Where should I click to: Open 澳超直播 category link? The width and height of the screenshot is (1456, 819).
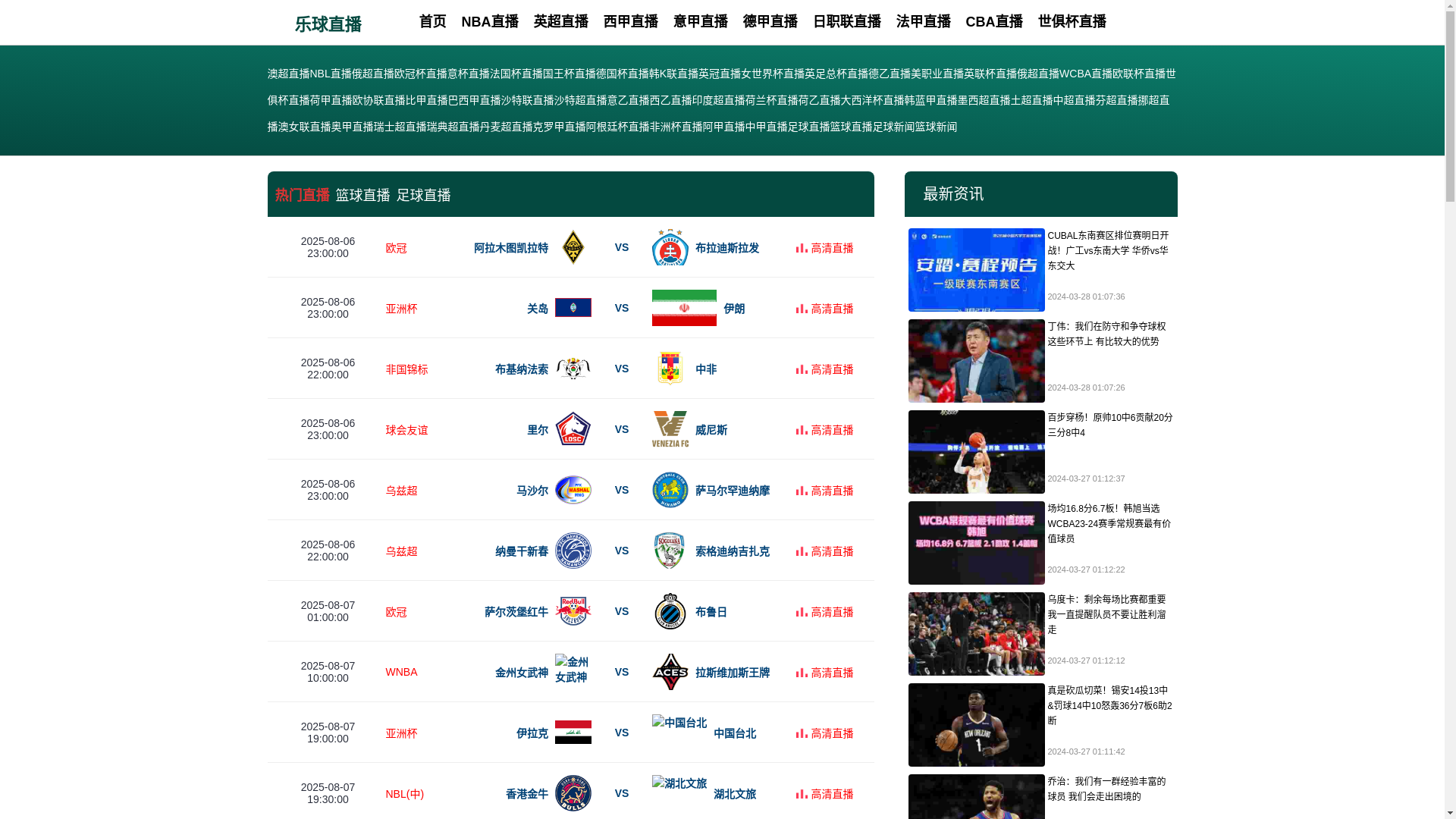pos(288,74)
